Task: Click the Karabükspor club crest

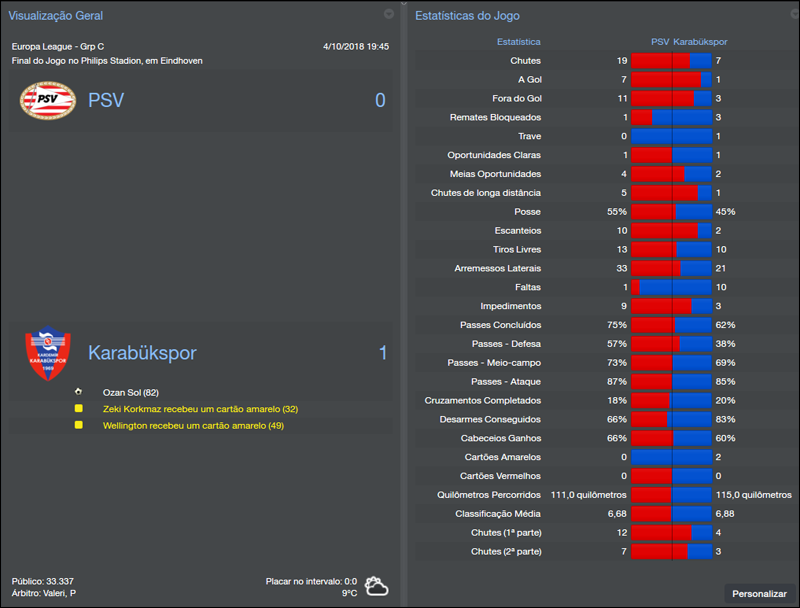Action: point(48,355)
